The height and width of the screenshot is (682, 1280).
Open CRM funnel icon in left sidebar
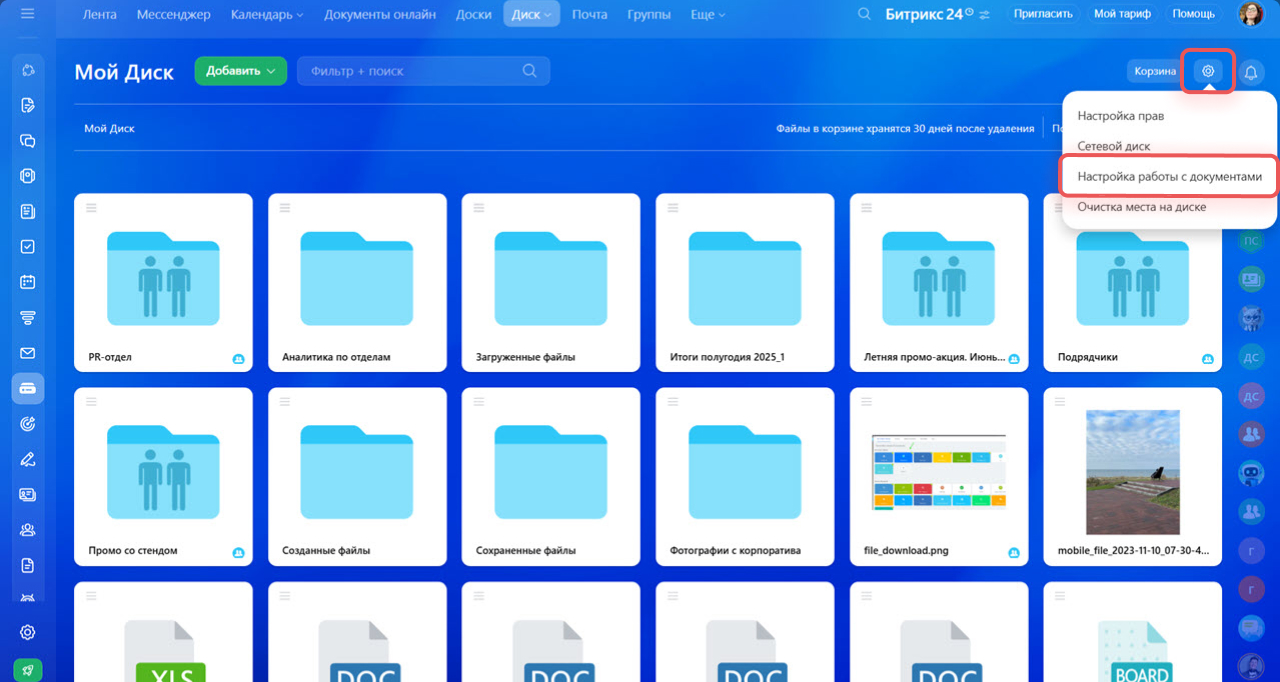pos(28,317)
